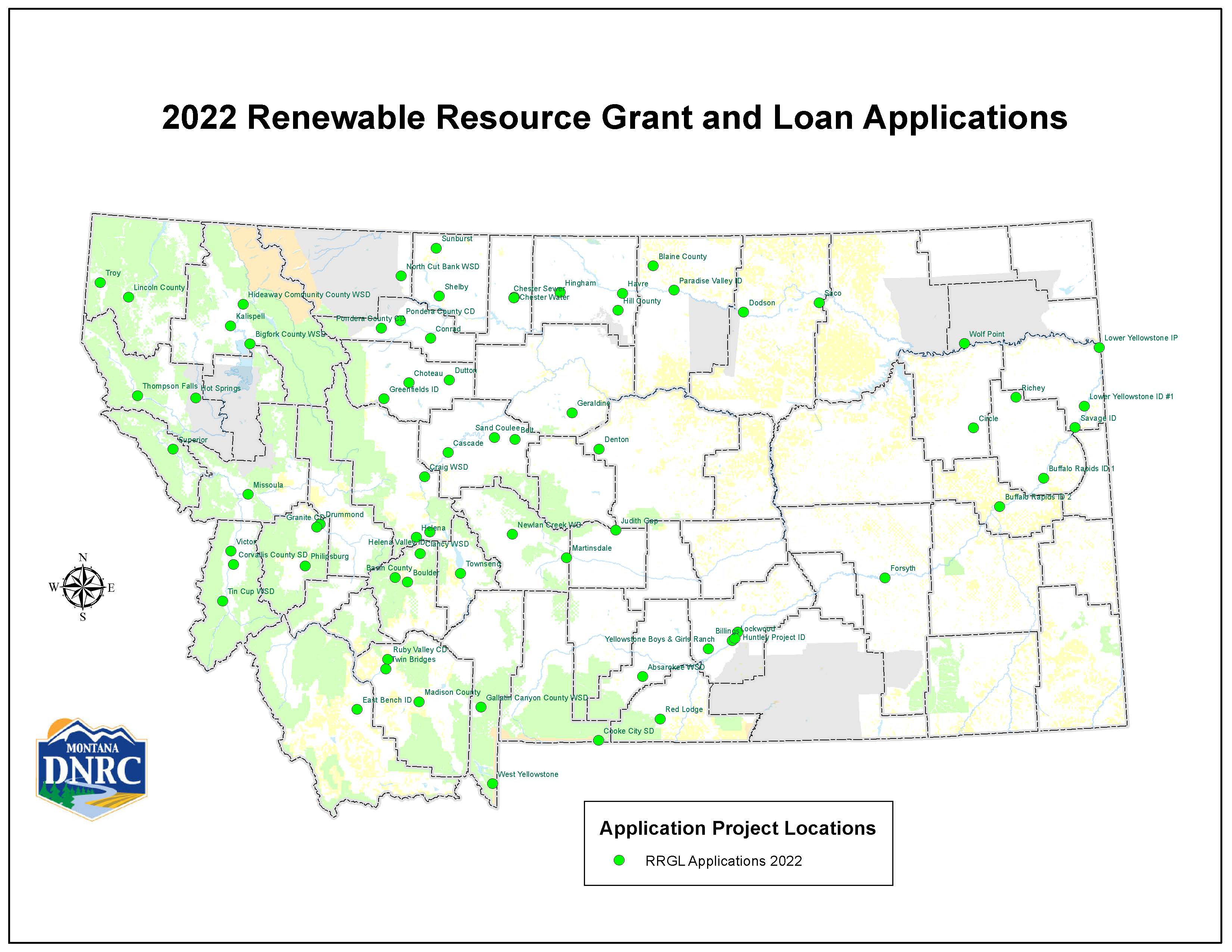Image resolution: width=1232 pixels, height=952 pixels.
Task: Click the Missoula green dot
Action: [x=248, y=494]
